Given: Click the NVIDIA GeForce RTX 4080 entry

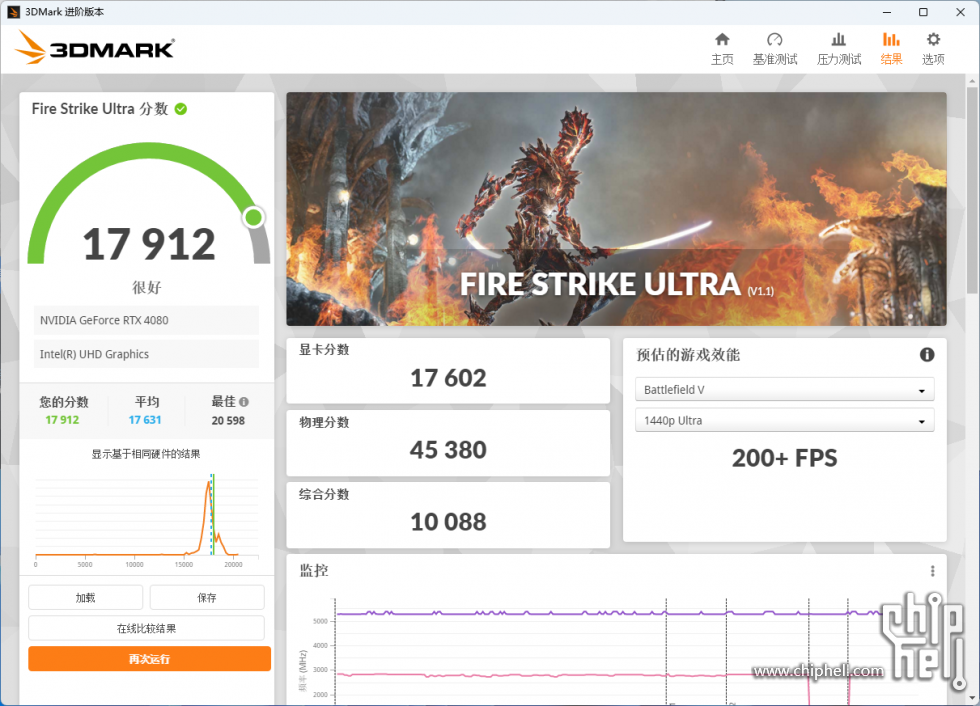Looking at the screenshot, I should click(x=146, y=321).
